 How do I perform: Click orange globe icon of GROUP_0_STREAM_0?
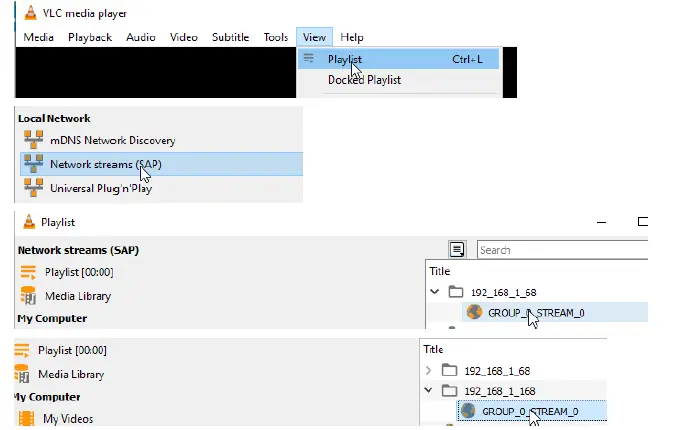tap(474, 312)
